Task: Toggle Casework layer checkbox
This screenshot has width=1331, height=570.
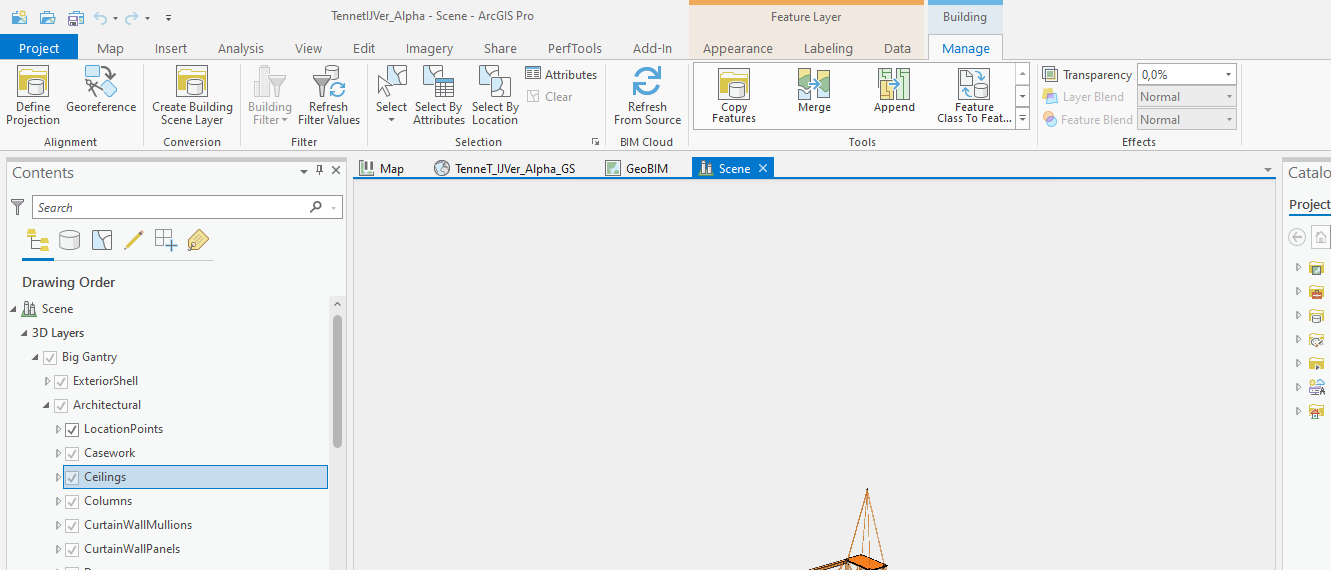Action: tap(72, 453)
